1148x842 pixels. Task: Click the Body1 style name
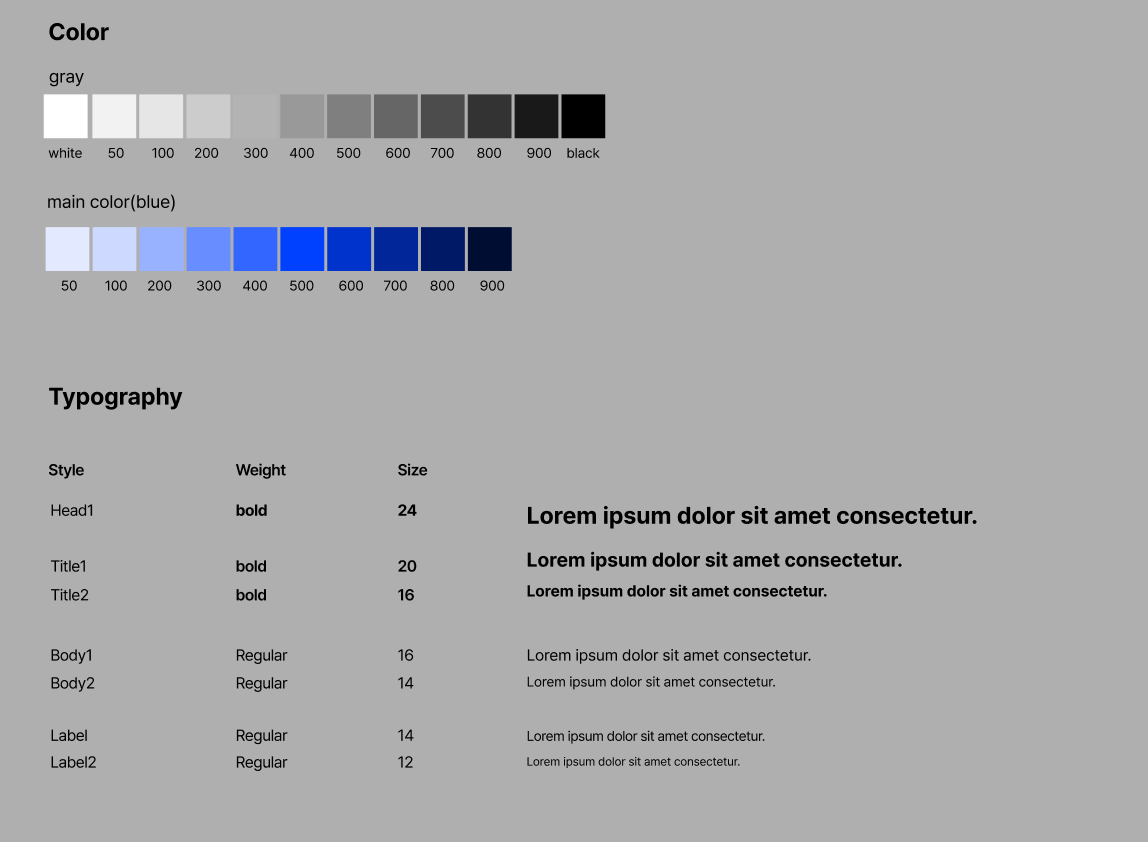tap(71, 655)
